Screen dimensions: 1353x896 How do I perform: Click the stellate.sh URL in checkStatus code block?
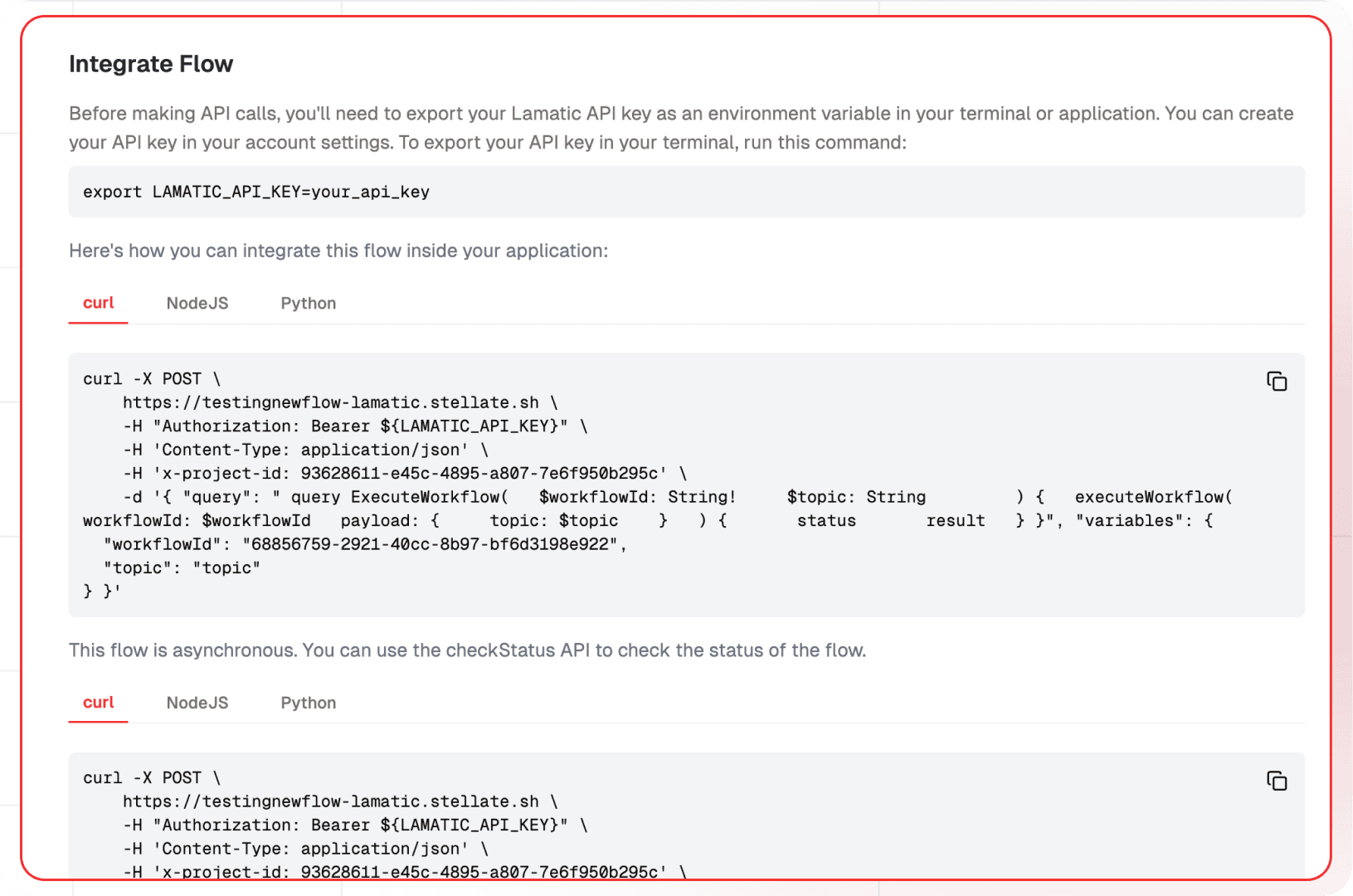330,801
